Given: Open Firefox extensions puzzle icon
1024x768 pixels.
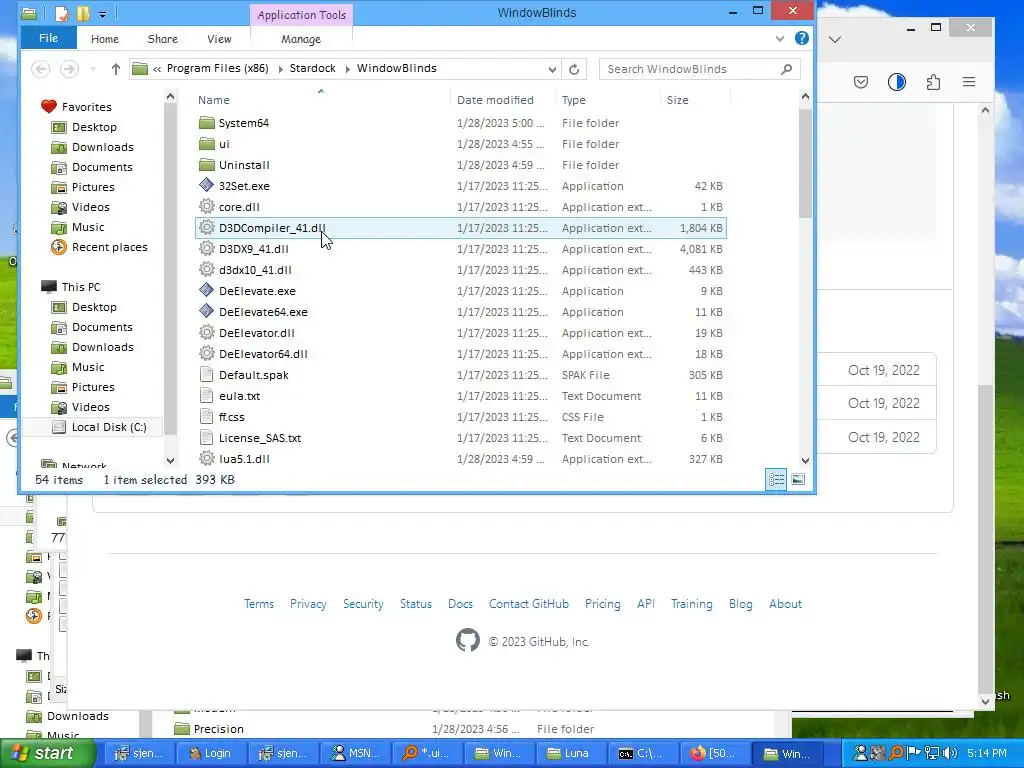Looking at the screenshot, I should pos(933,82).
